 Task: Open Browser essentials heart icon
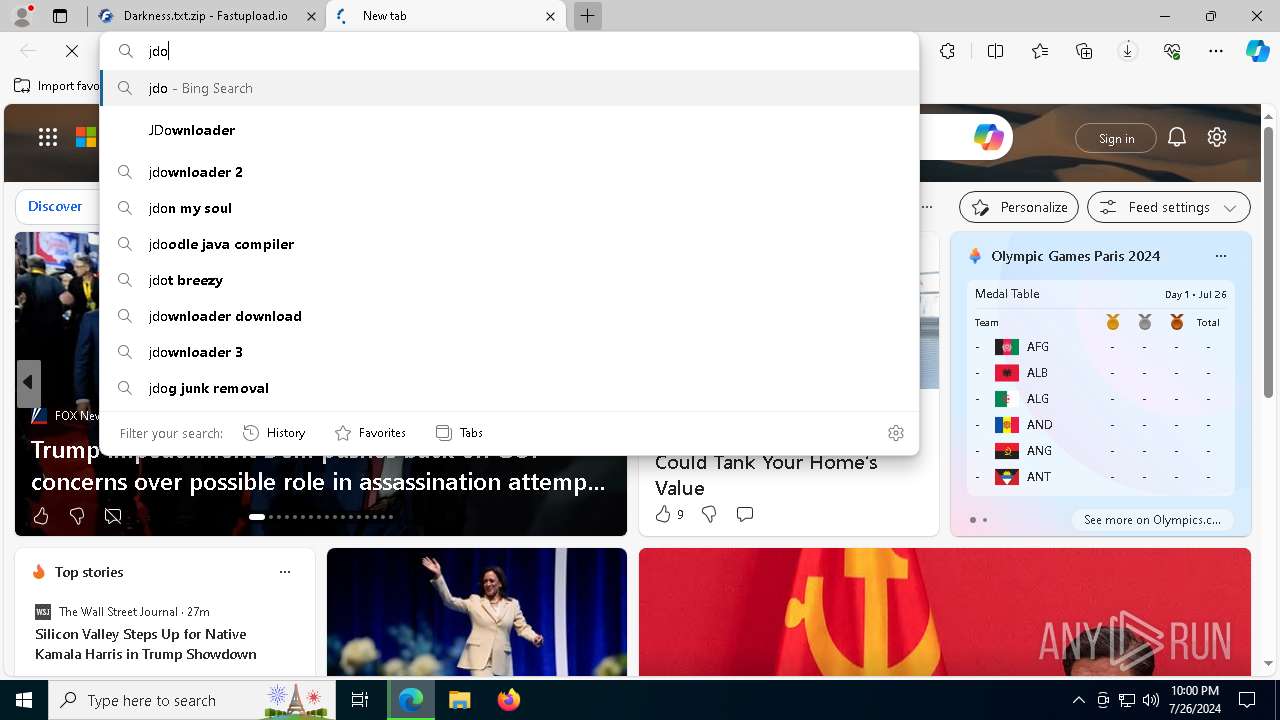click(x=1172, y=51)
